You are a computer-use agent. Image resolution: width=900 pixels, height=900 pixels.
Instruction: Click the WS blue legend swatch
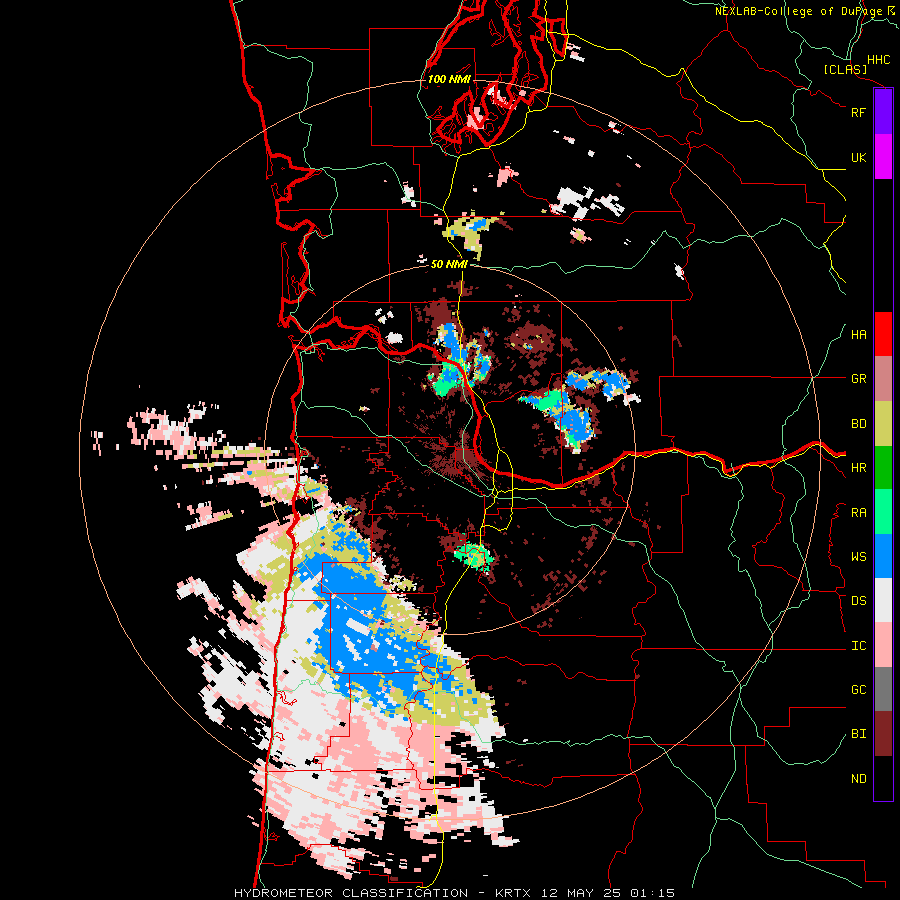883,557
